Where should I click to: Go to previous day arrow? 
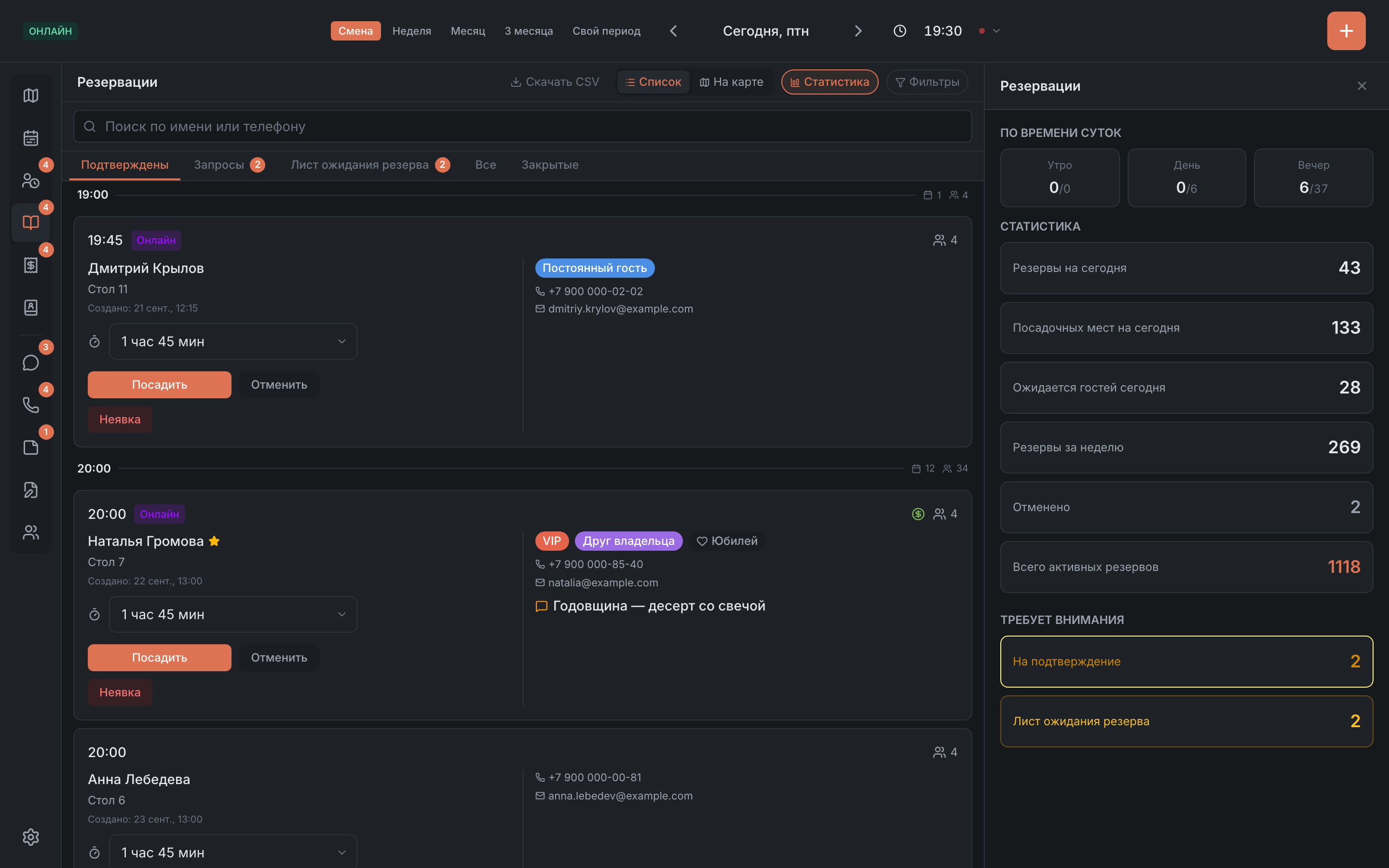coord(674,31)
